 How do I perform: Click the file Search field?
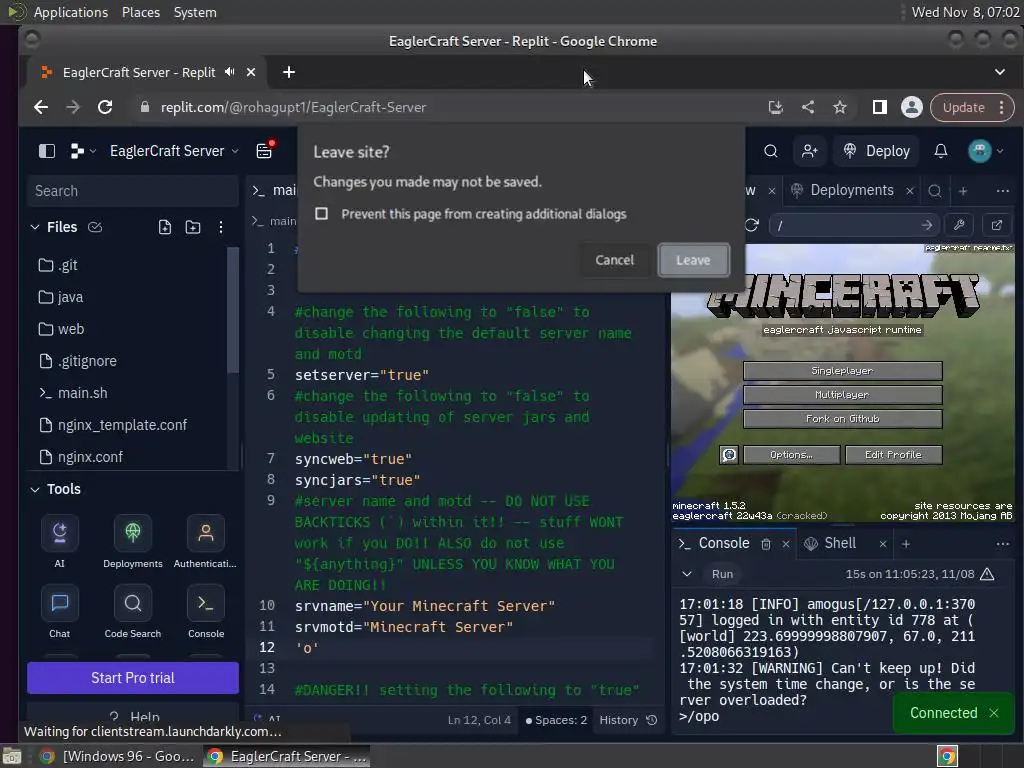click(x=133, y=191)
